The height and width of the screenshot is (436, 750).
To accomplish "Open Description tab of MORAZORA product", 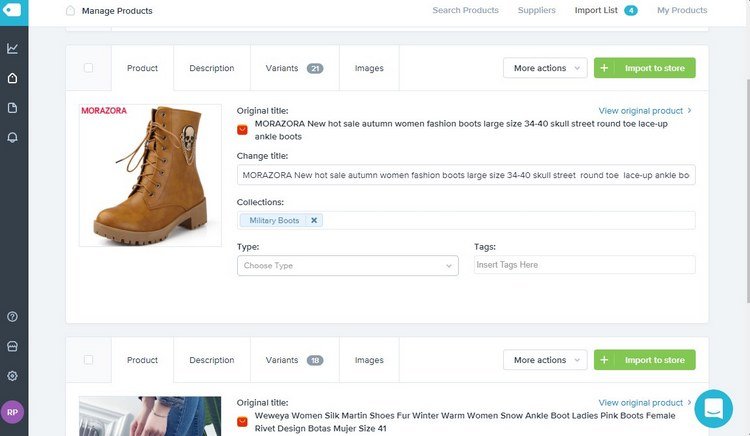I will click(212, 68).
